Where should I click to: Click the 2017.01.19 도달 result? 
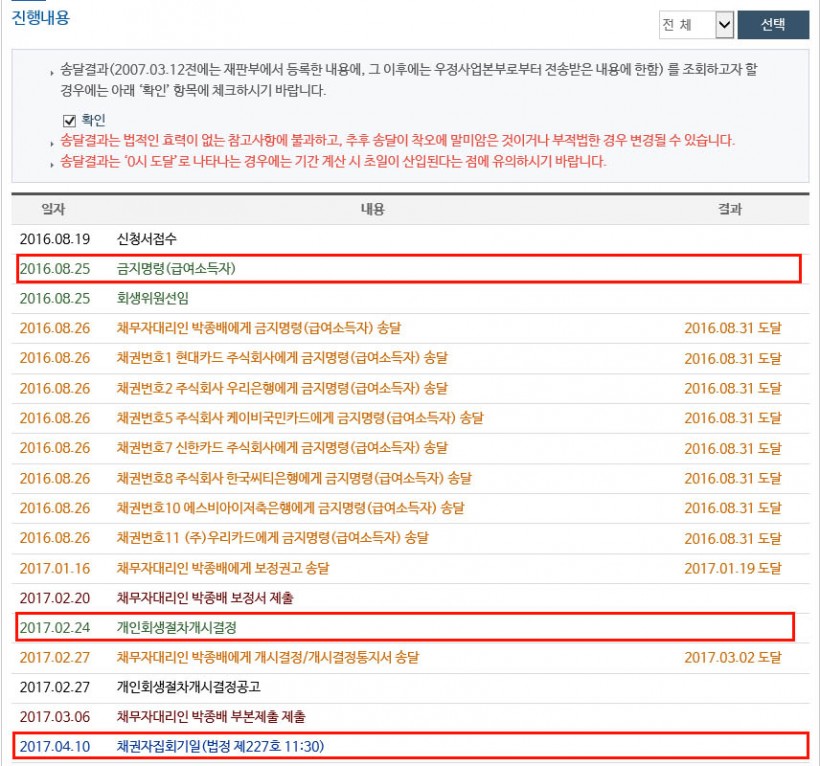733,568
